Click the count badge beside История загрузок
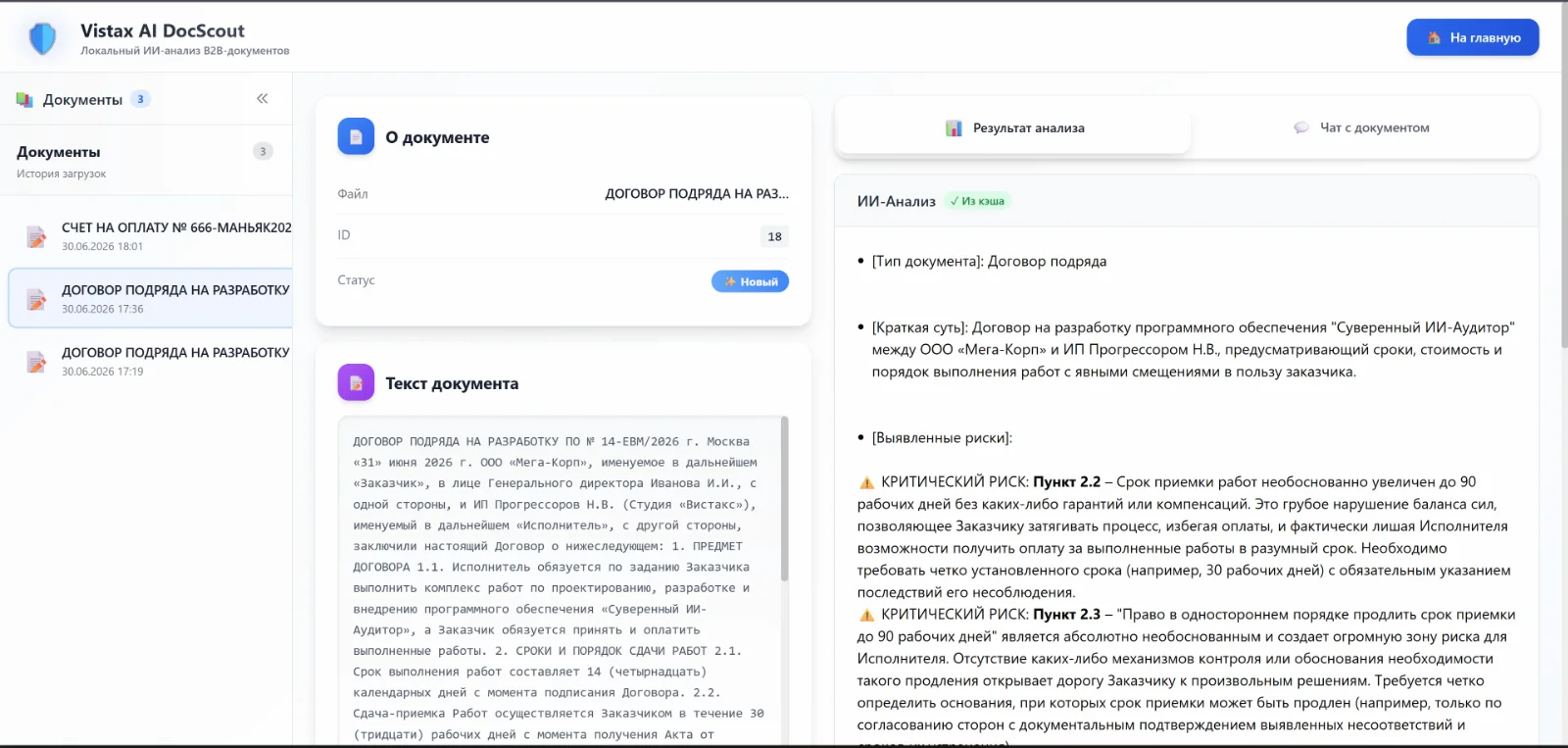 tap(263, 151)
